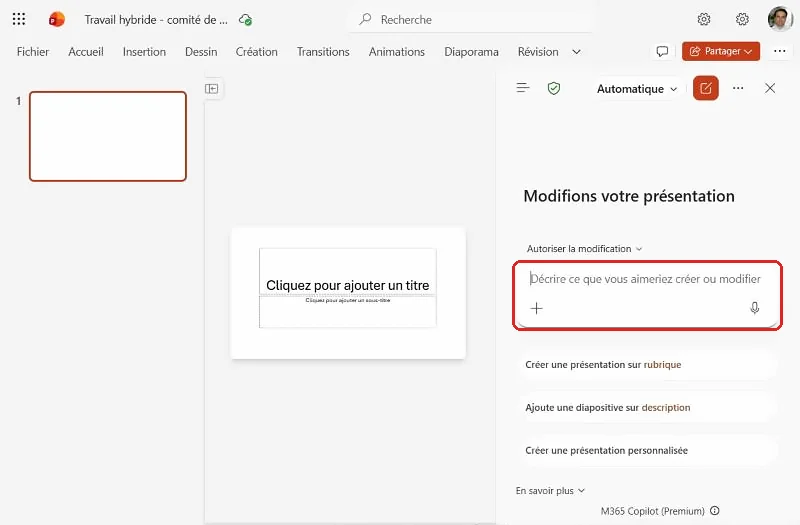Expand more ribbon tabs chevron
800x525 pixels.
(577, 52)
